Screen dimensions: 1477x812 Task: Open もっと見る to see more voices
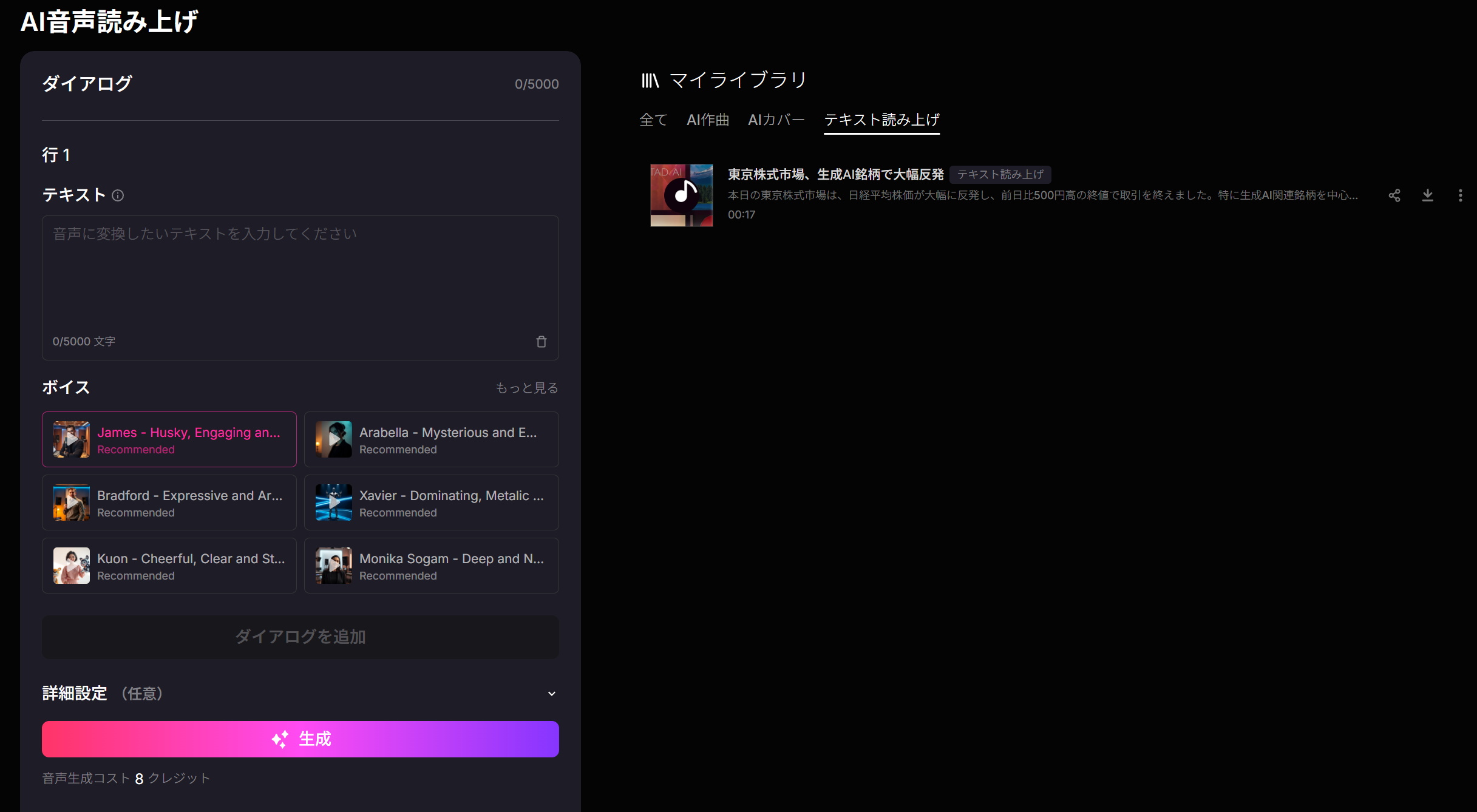(x=527, y=388)
